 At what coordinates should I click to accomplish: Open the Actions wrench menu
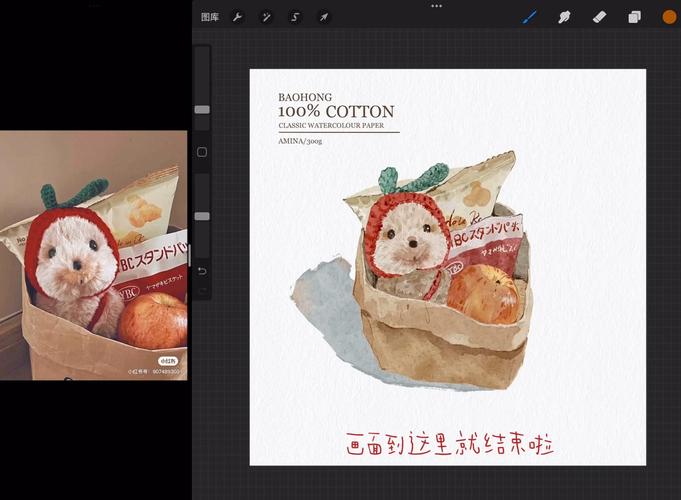pyautogui.click(x=238, y=17)
